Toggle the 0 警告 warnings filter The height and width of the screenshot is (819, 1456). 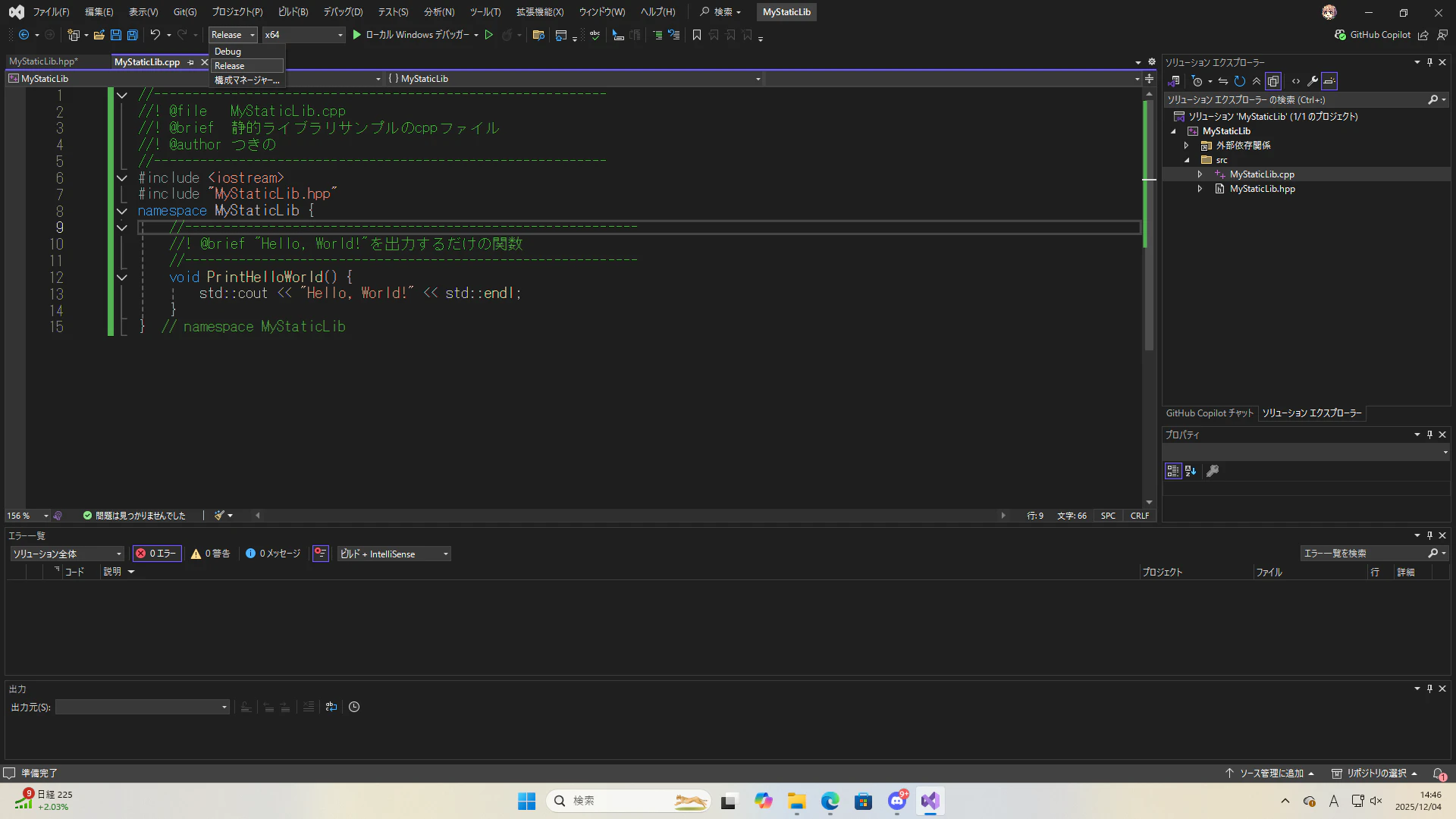tap(211, 554)
